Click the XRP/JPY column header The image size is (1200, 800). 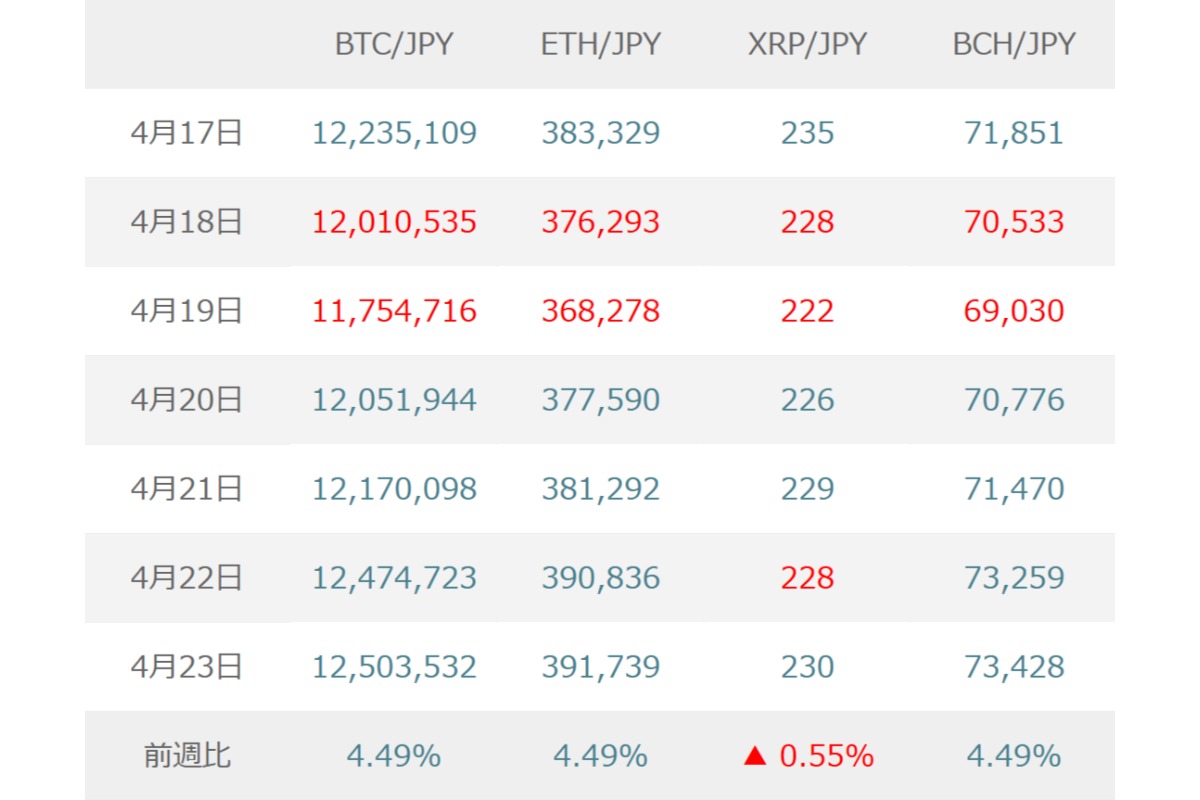pos(807,45)
